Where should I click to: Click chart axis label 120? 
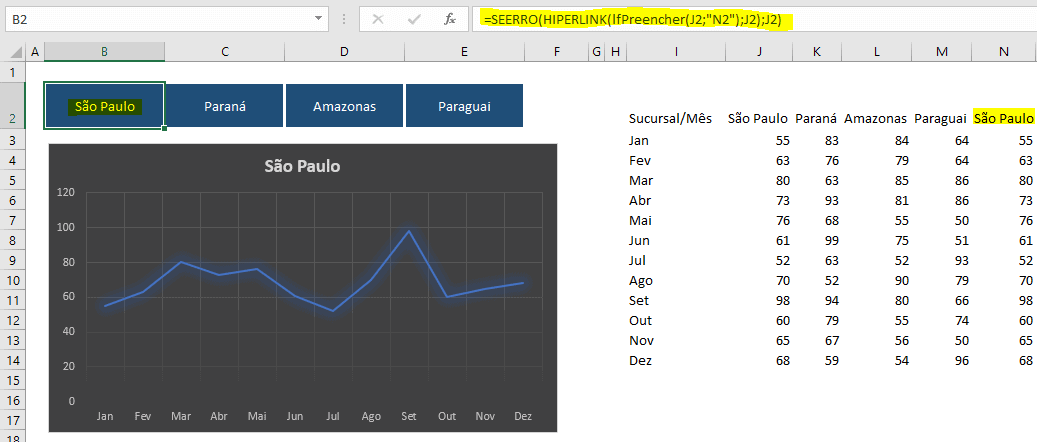pyautogui.click(x=66, y=193)
